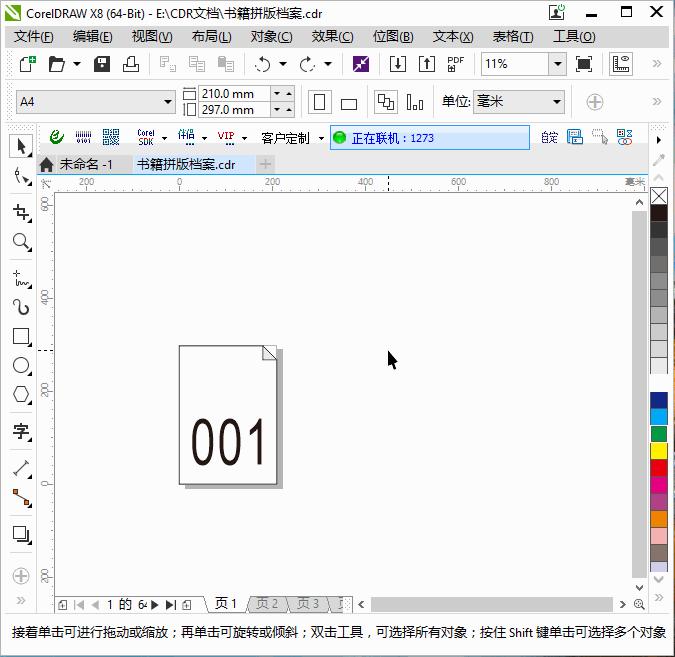Screen dimensions: 675x657
Task: Select the Freehand drawing tool
Action: (x=22, y=279)
